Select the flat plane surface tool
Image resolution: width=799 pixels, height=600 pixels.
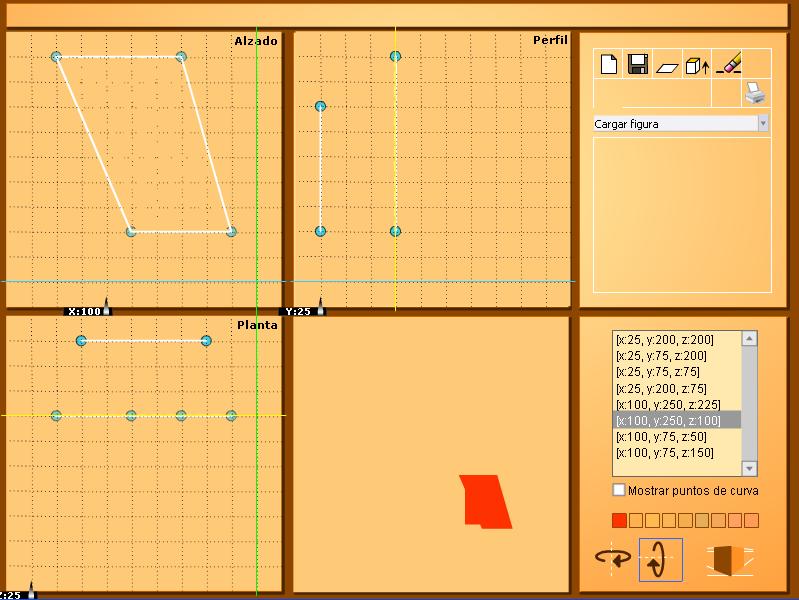pos(667,68)
